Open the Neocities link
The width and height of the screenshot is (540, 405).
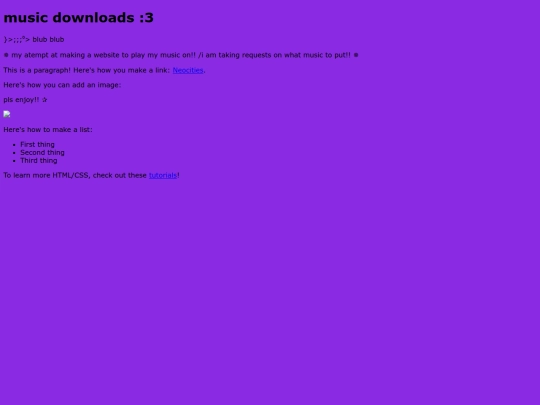188,70
